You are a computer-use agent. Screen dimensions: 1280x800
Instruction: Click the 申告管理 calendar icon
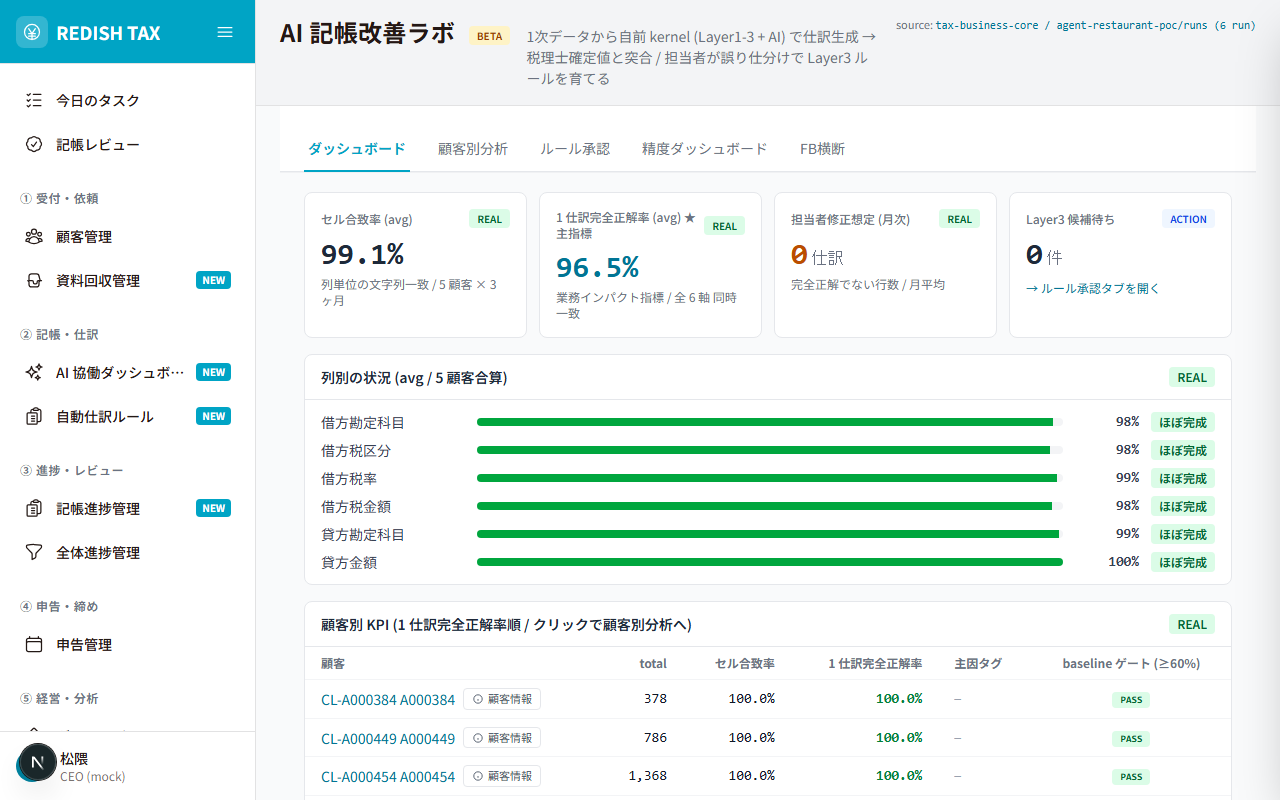click(x=34, y=644)
